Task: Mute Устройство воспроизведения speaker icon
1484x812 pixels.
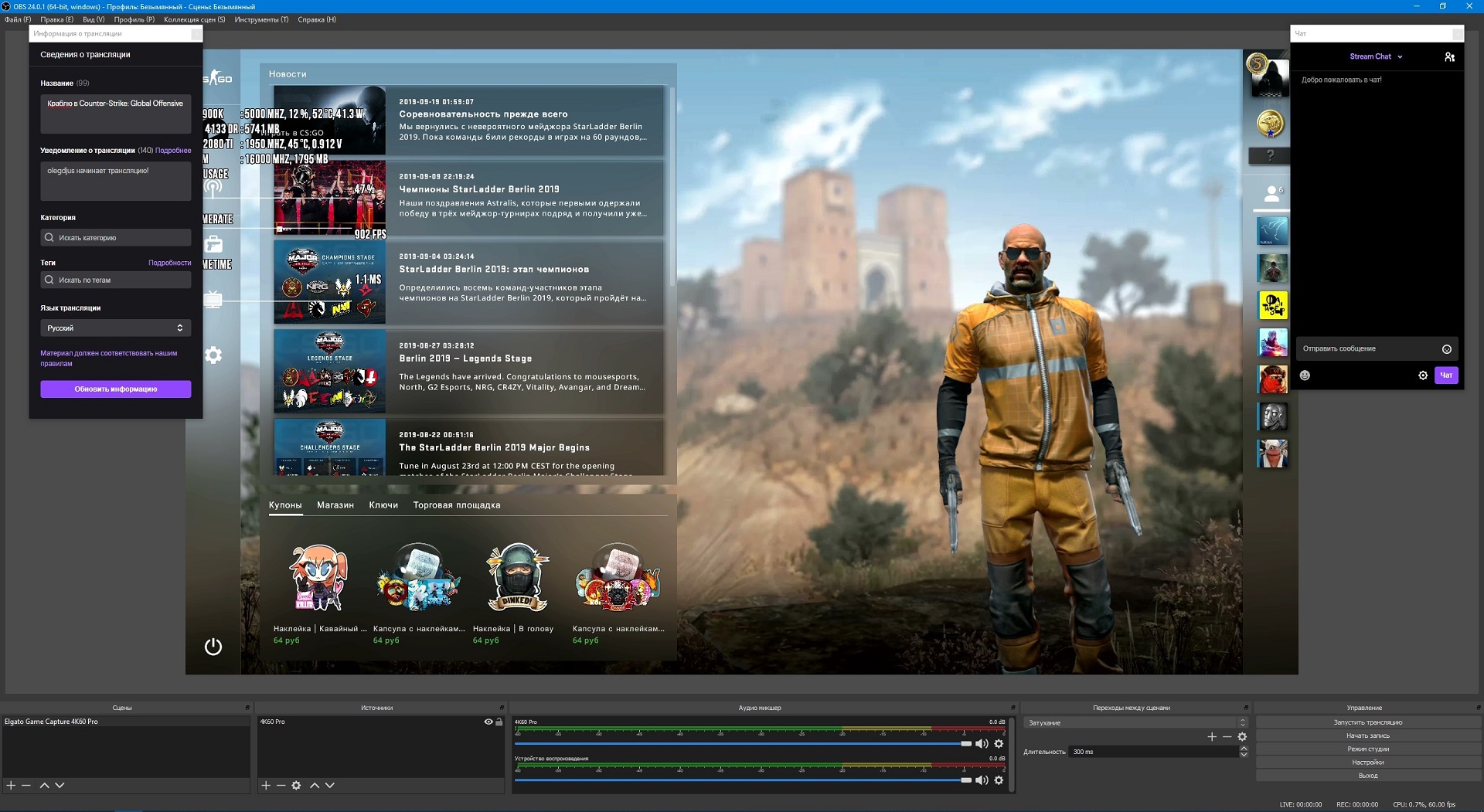Action: (x=982, y=780)
